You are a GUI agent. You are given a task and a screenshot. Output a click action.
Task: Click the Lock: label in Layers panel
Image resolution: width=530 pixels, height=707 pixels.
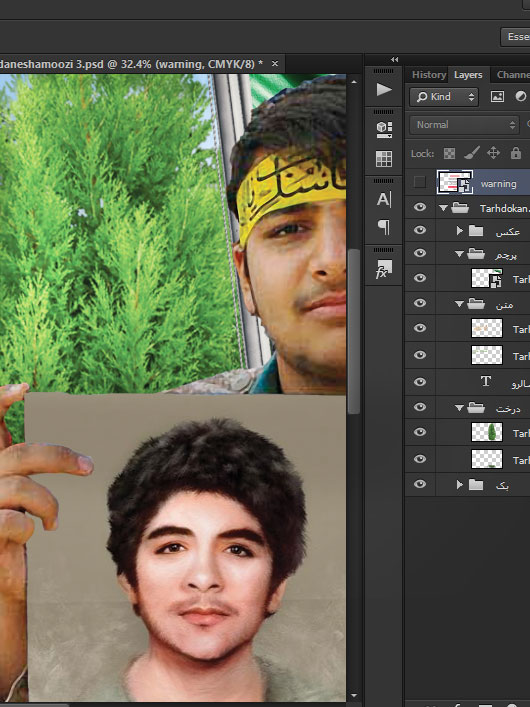(x=423, y=154)
